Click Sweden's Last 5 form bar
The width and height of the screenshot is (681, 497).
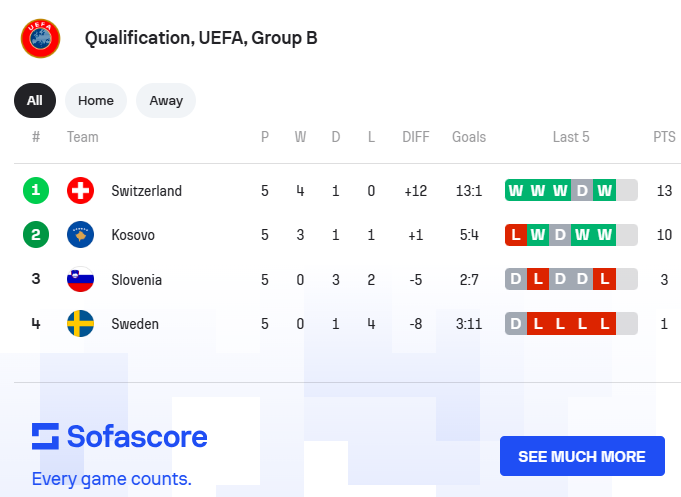pyautogui.click(x=571, y=324)
